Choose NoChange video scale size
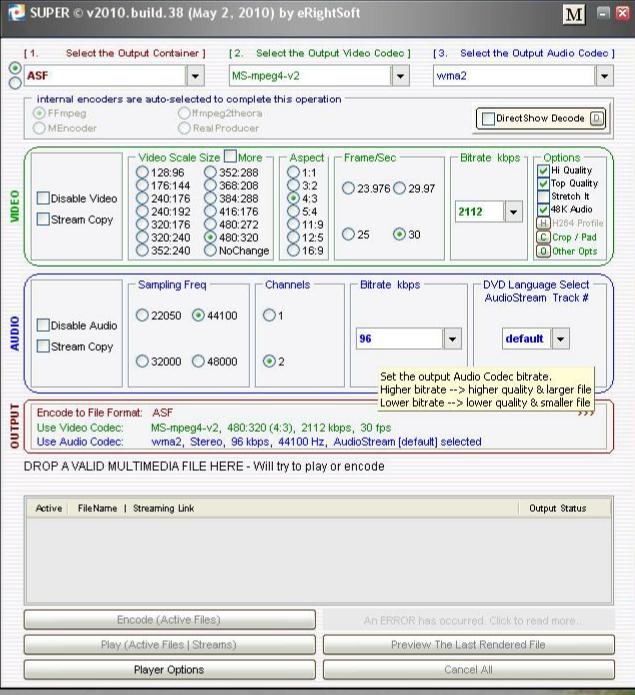 click(x=210, y=250)
